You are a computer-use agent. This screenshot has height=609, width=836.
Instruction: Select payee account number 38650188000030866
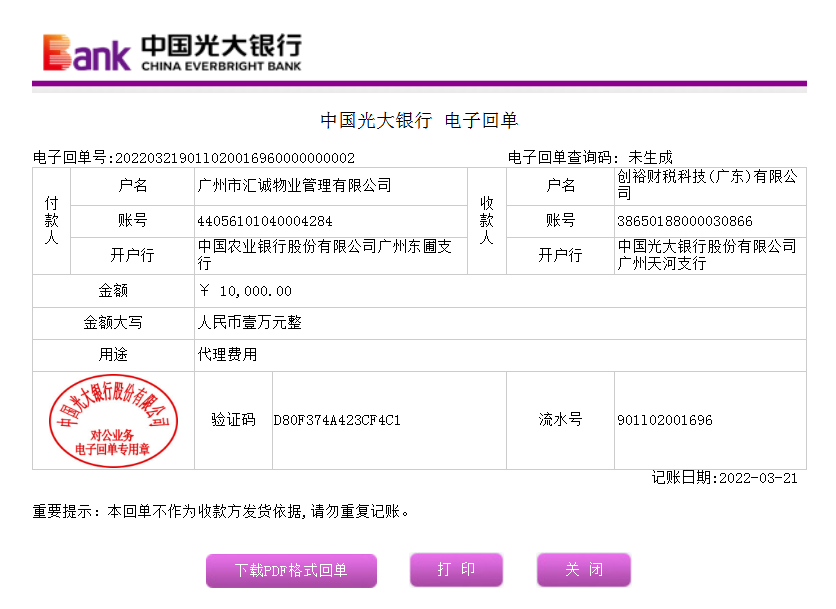click(x=685, y=221)
